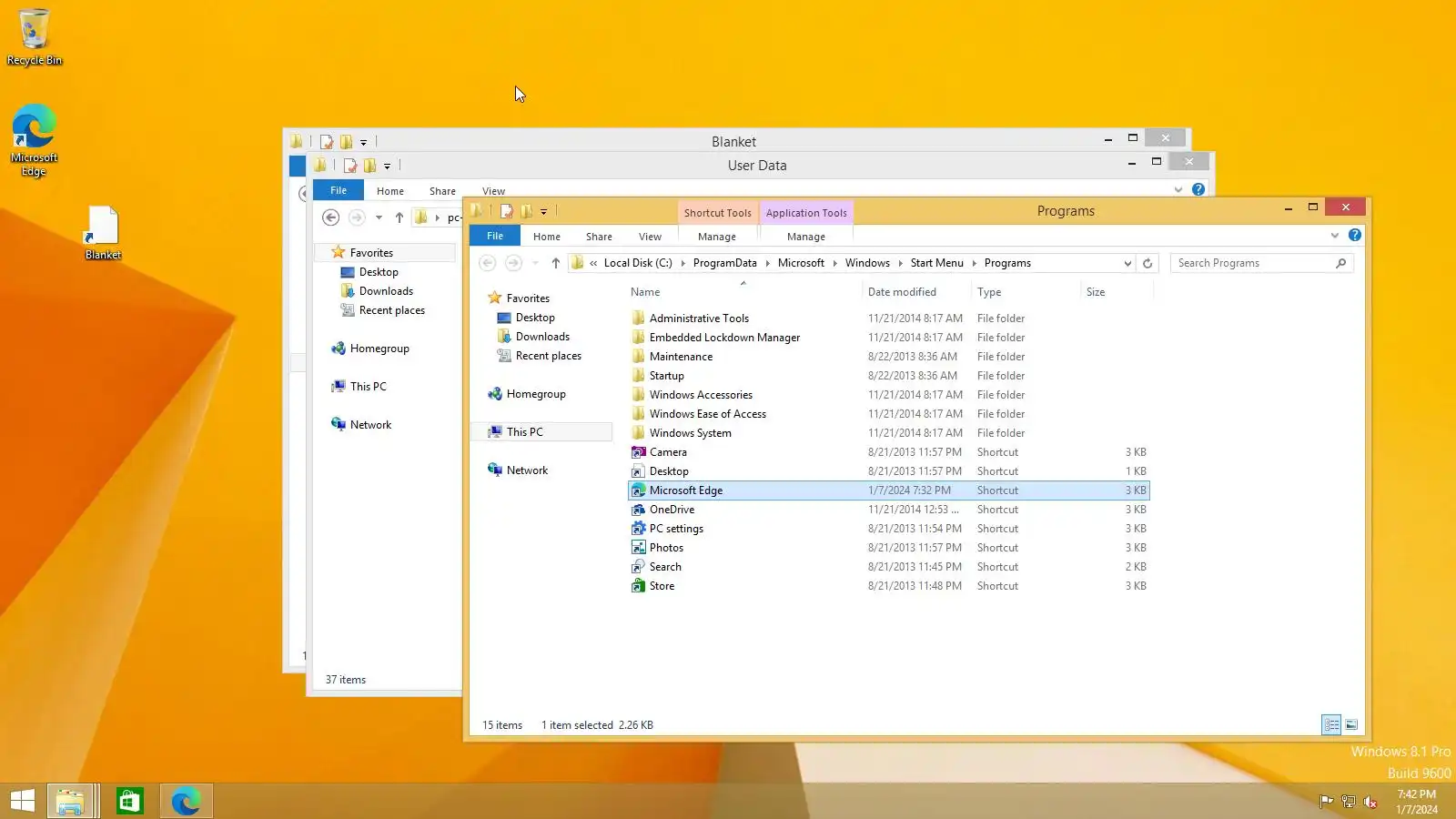The width and height of the screenshot is (1456, 819).
Task: Select the Microsoft Edge desktop shortcut
Action: [35, 140]
